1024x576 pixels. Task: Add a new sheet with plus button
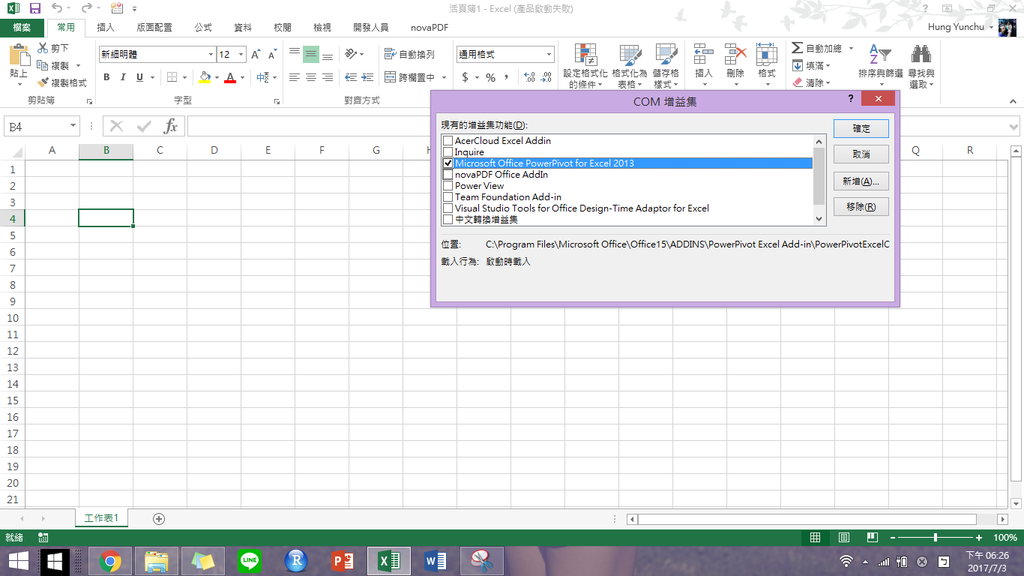click(x=159, y=519)
